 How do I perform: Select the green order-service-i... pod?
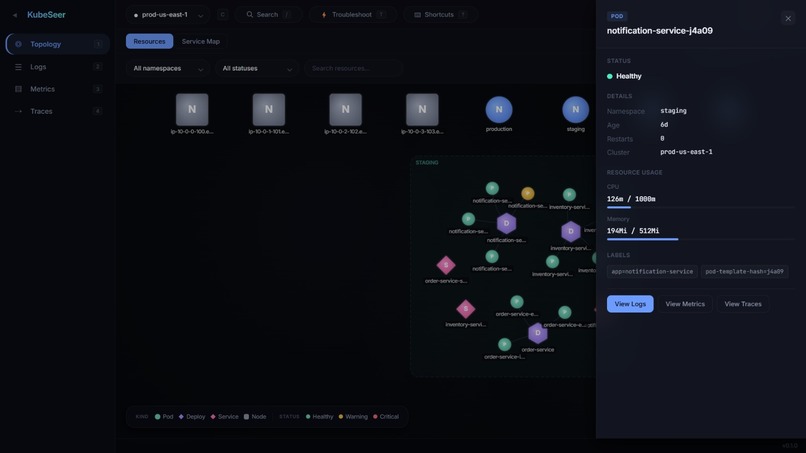pos(504,344)
